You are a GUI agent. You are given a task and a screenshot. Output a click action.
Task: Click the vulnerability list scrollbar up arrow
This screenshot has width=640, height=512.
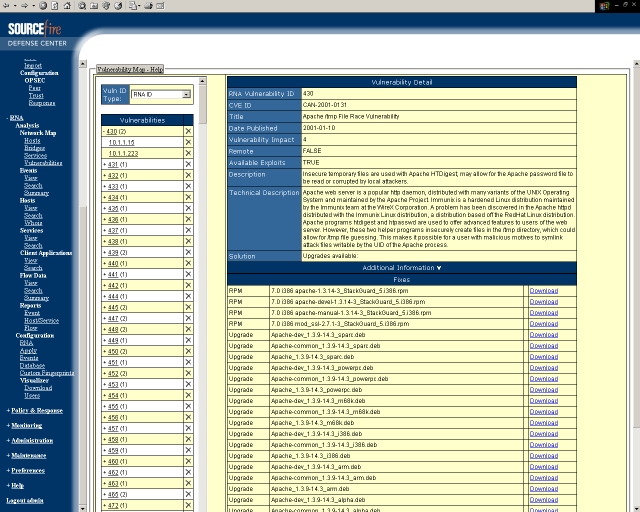click(202, 81)
